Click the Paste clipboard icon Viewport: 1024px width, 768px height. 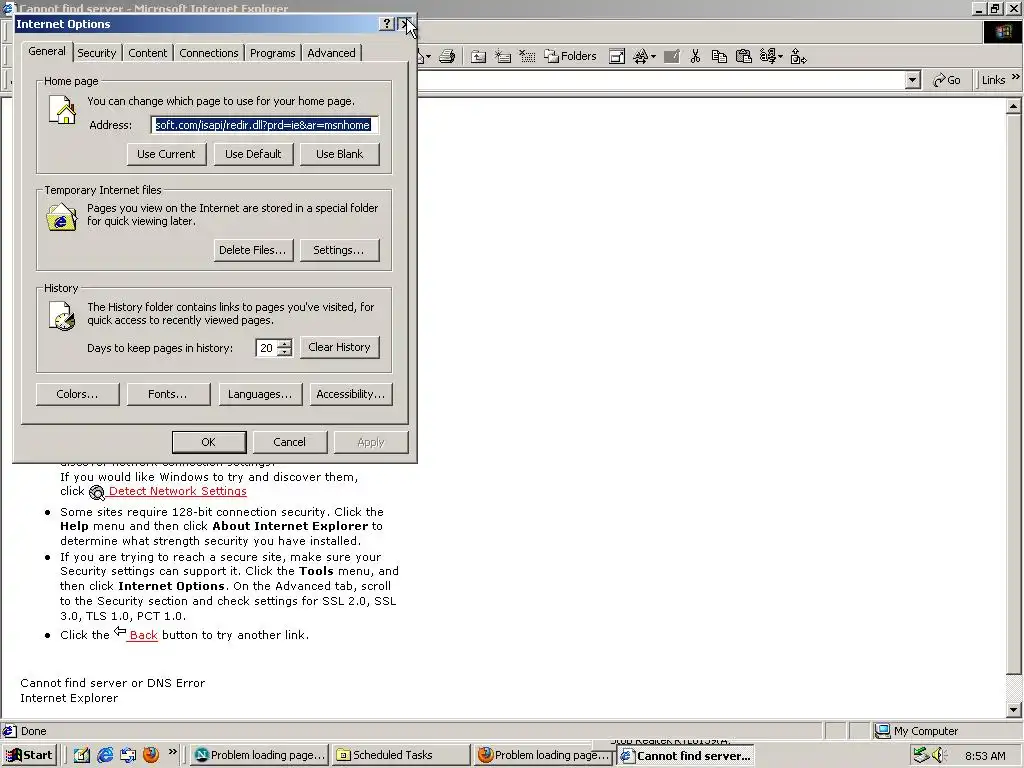[743, 57]
